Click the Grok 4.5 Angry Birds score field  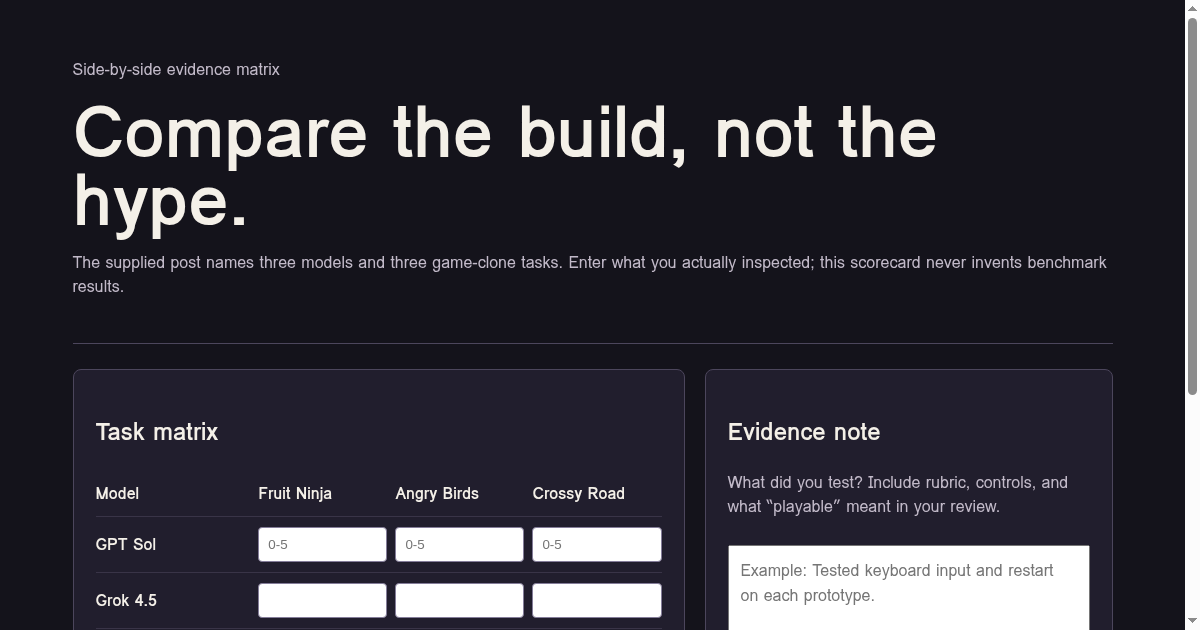459,600
